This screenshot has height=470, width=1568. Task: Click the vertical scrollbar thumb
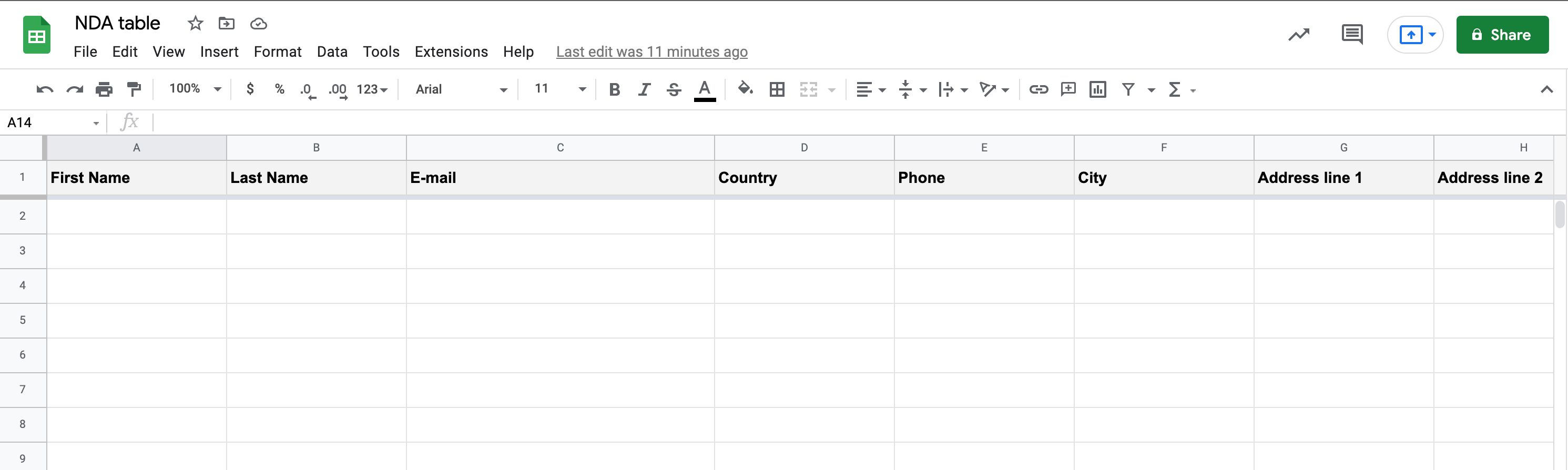point(1560,214)
